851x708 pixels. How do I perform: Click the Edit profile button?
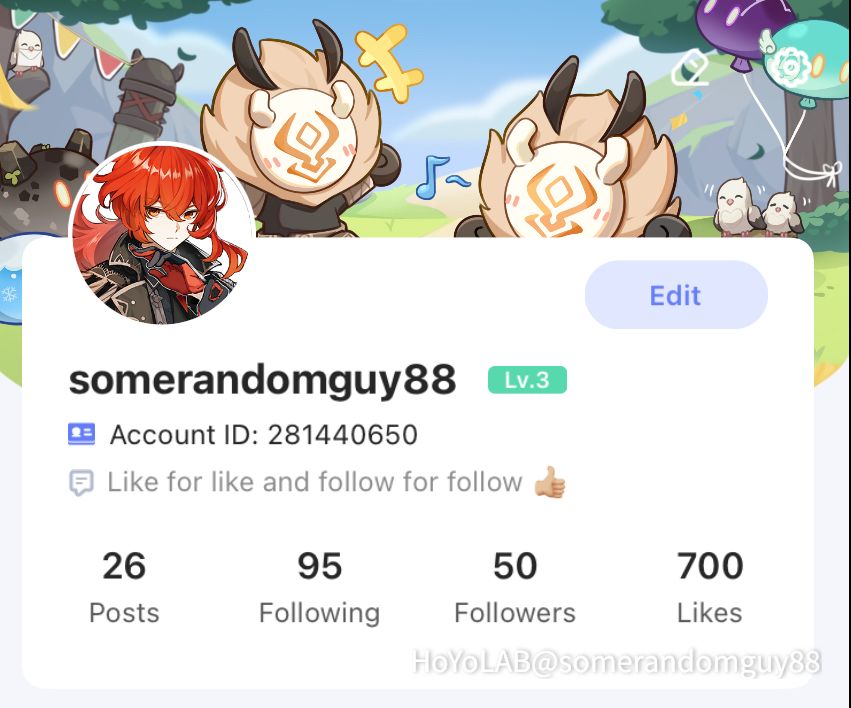(x=676, y=295)
